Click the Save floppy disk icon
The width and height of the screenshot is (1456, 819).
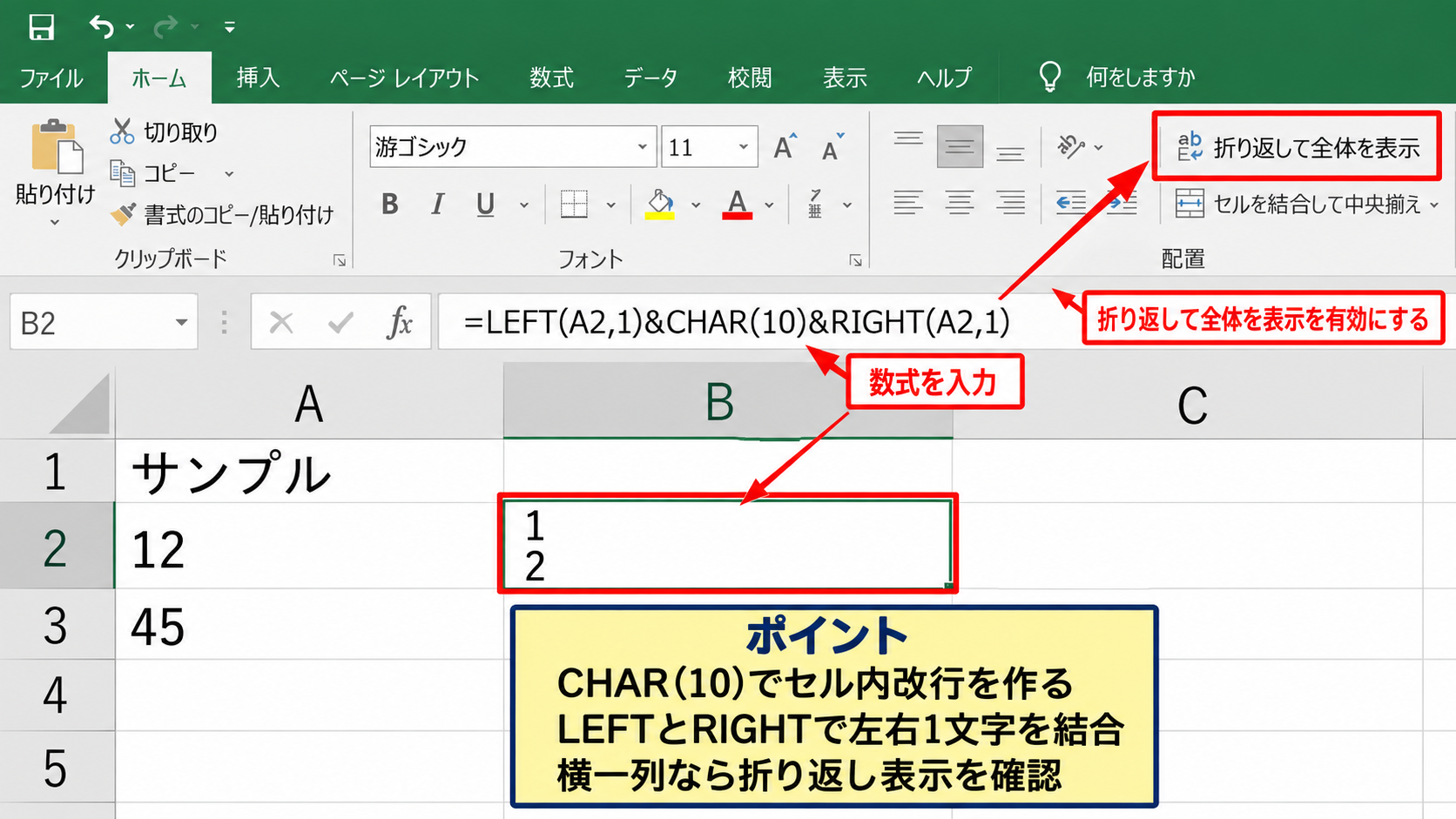41,27
